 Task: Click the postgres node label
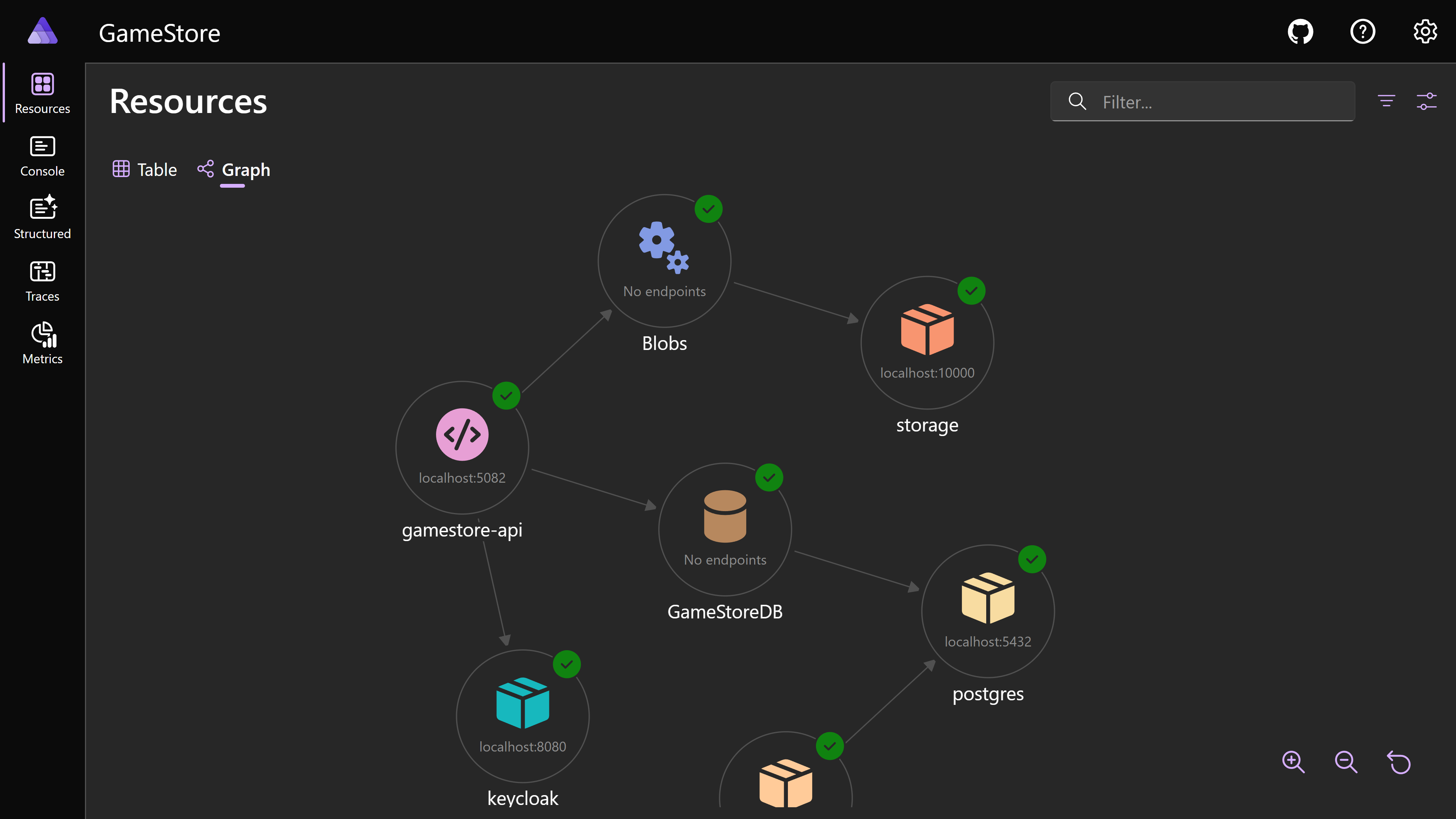[x=988, y=695]
